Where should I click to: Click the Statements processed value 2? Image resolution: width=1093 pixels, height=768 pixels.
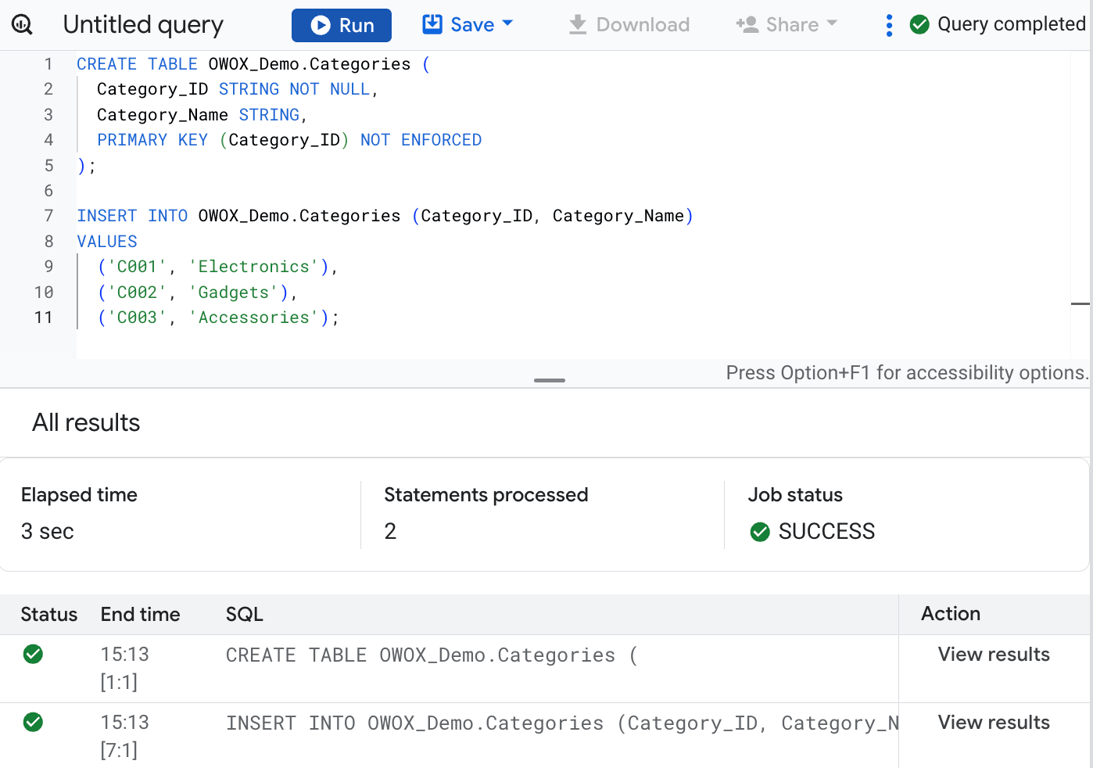click(390, 531)
